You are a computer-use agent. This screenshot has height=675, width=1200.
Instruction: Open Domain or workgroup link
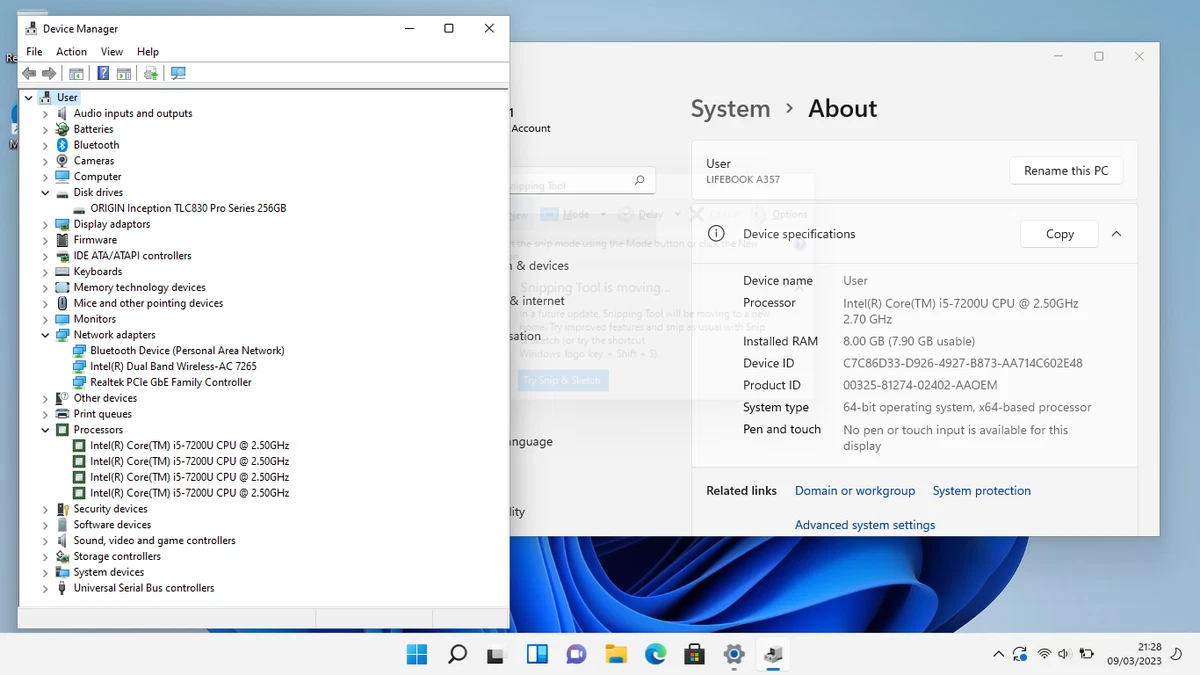point(855,491)
